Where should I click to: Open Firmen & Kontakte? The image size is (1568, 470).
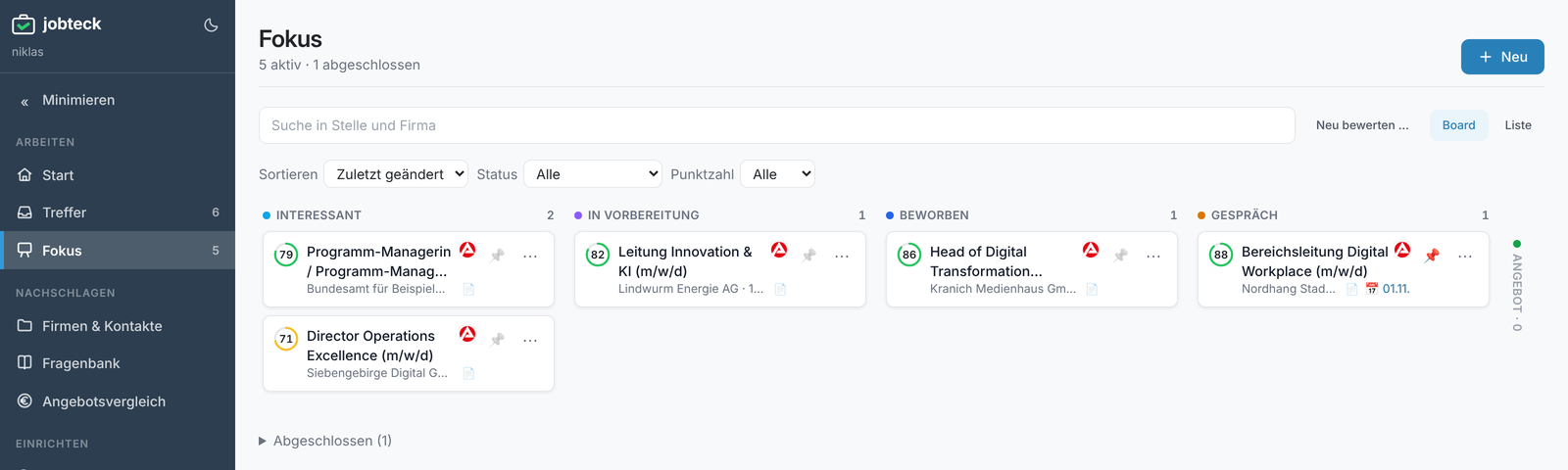pos(118,326)
